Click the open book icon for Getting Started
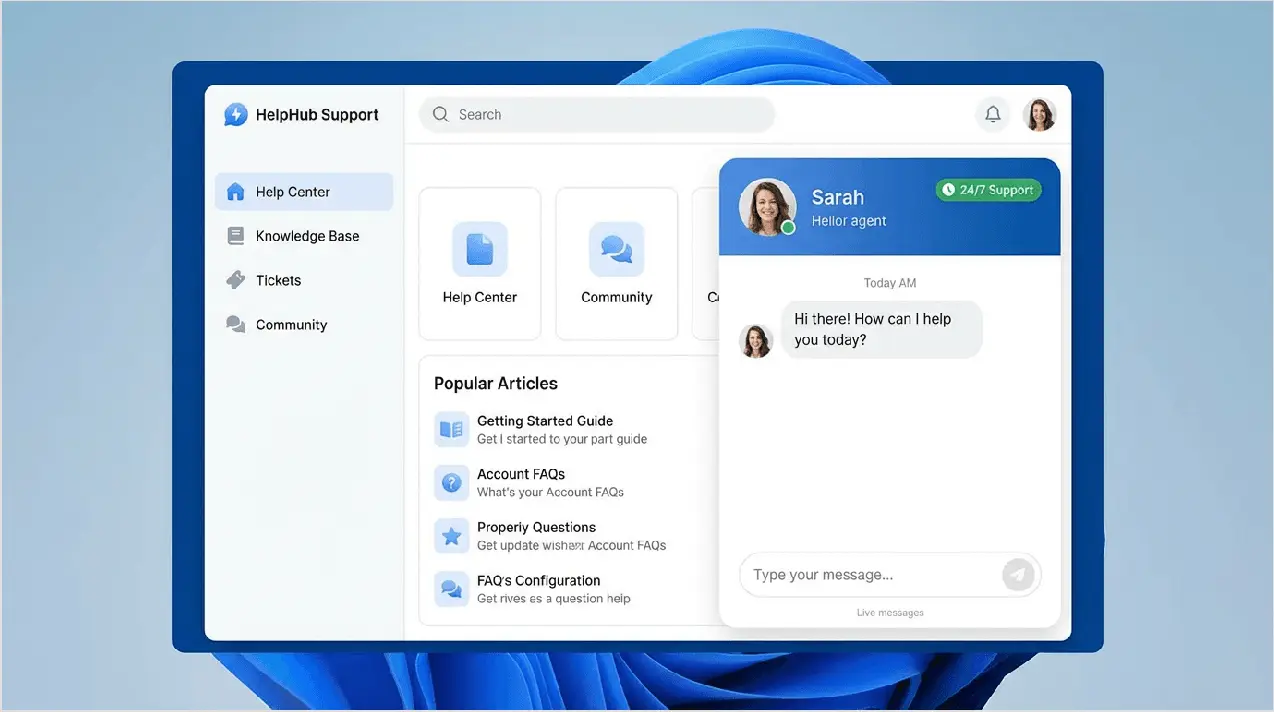Viewport: 1274px width, 712px height. click(452, 429)
